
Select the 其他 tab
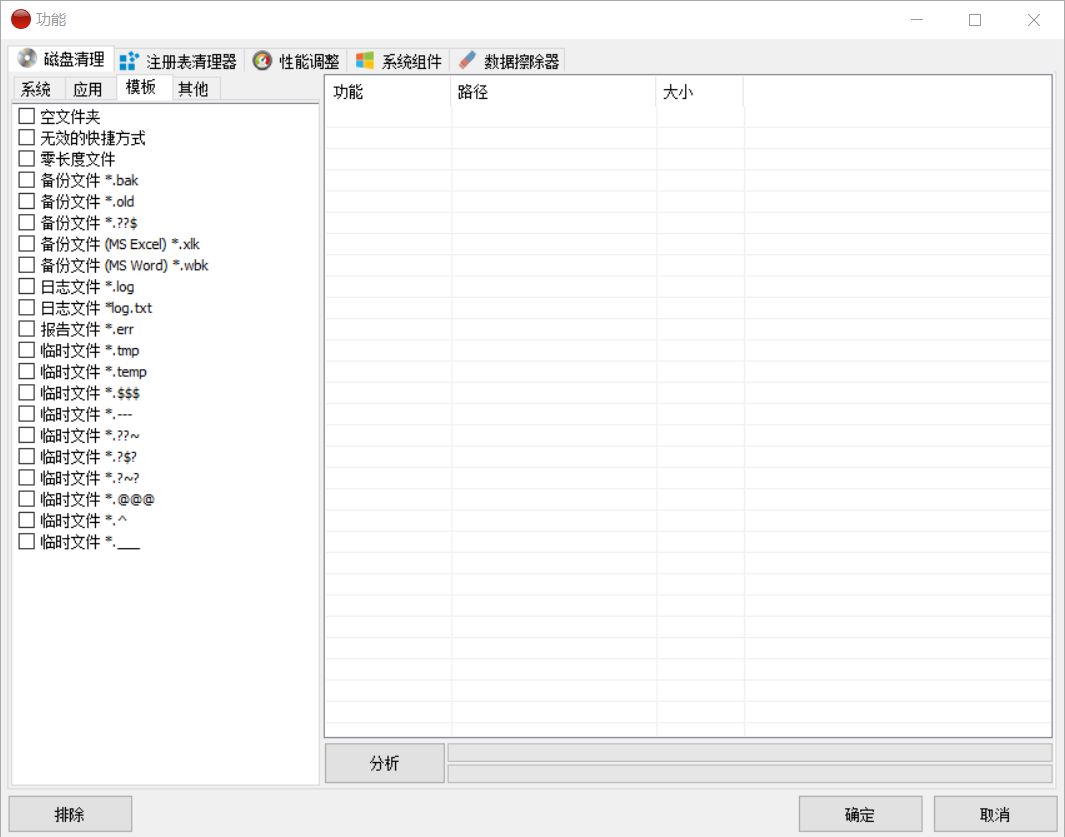click(194, 88)
